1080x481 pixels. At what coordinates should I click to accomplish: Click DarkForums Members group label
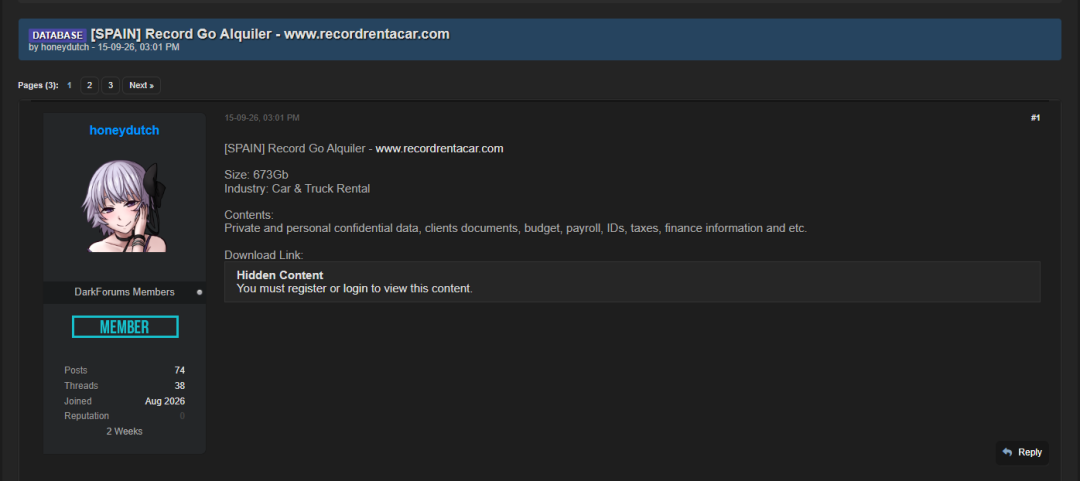point(125,292)
